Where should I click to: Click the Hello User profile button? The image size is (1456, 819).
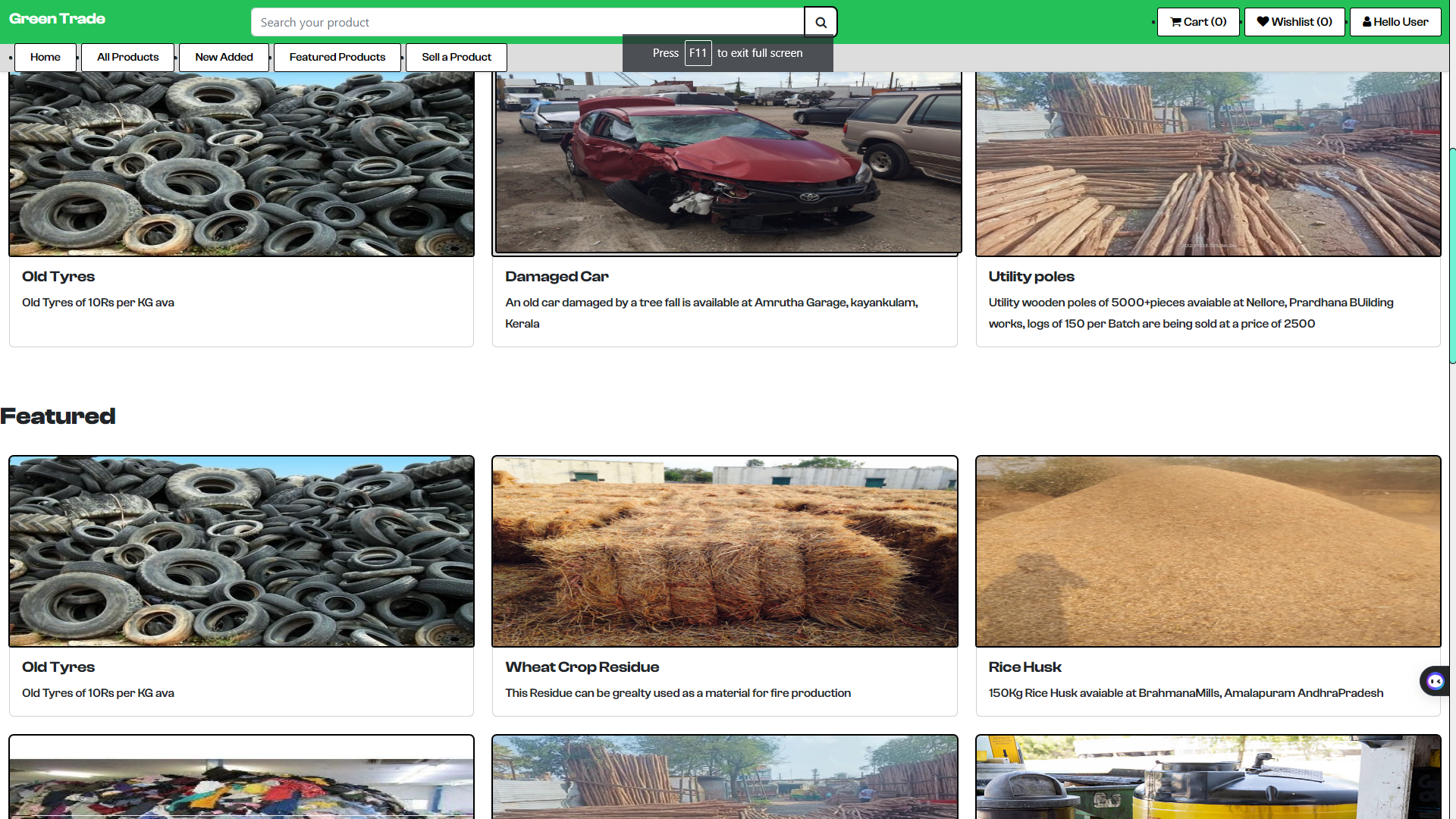(1395, 22)
